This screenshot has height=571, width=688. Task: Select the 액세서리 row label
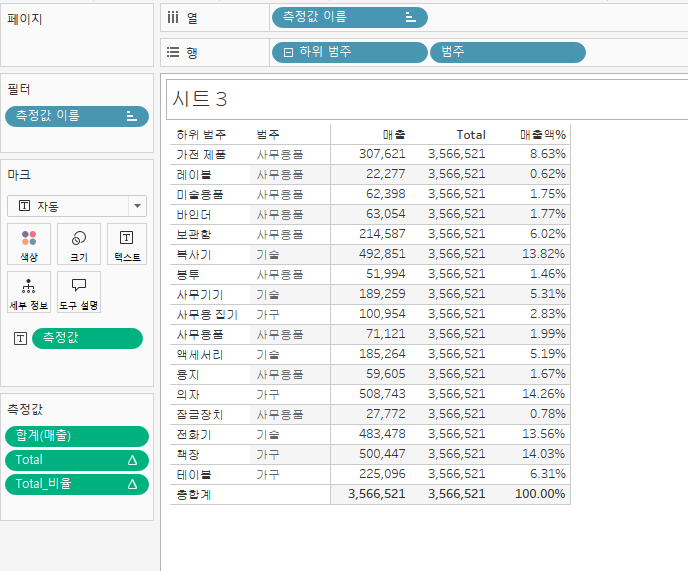click(200, 355)
